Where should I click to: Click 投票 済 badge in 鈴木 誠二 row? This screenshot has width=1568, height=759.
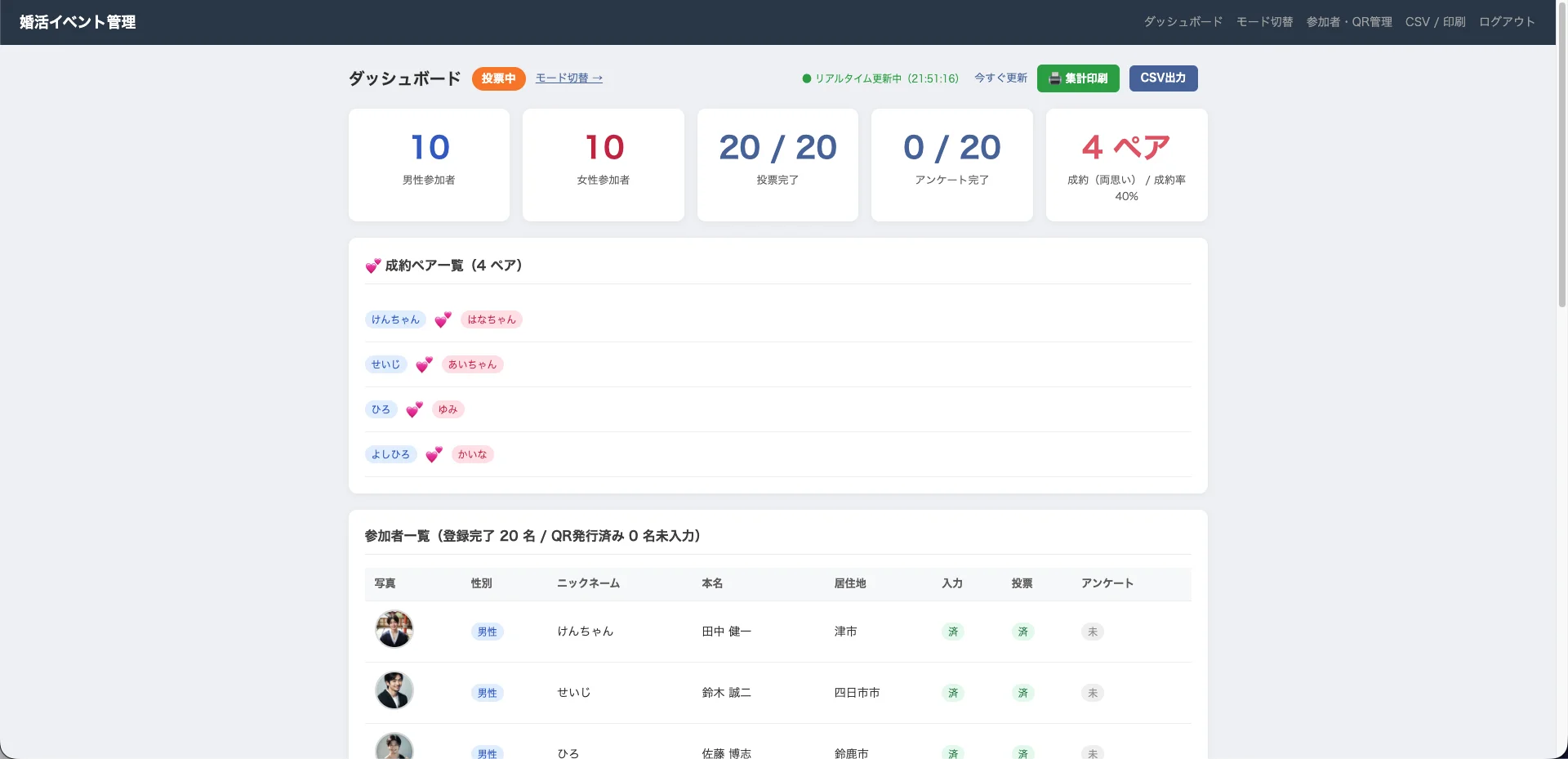(1022, 693)
